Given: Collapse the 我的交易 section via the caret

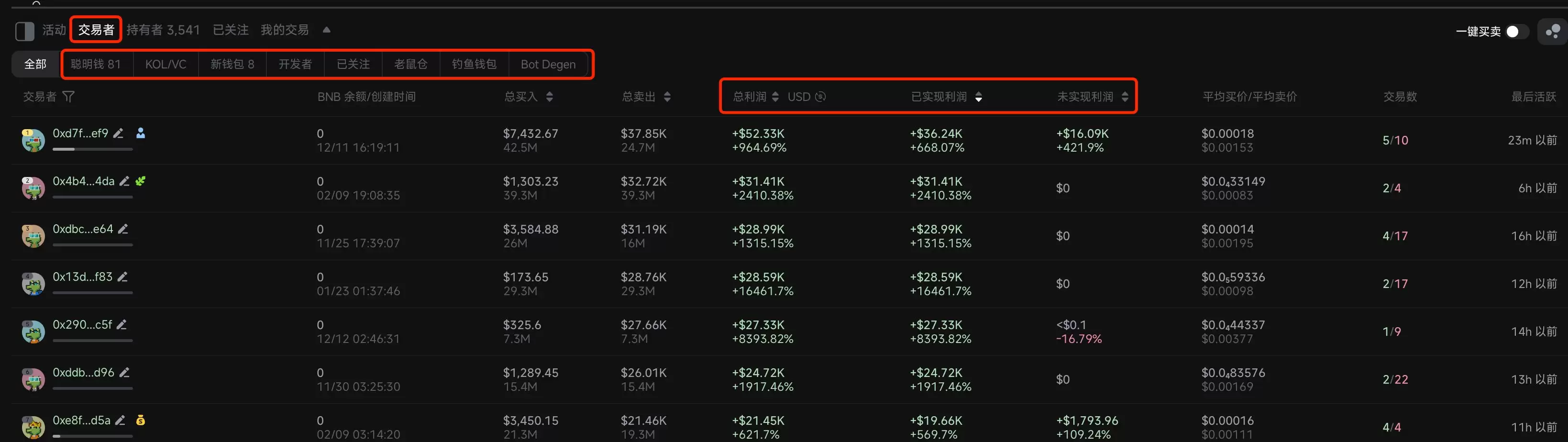Looking at the screenshot, I should click(x=326, y=30).
